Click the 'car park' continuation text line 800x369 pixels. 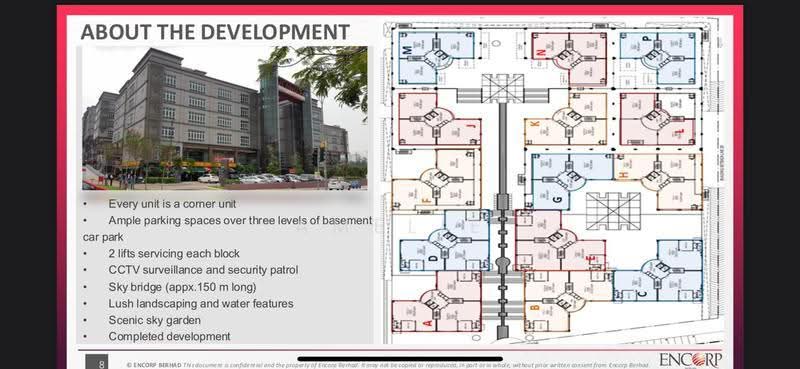coord(103,237)
